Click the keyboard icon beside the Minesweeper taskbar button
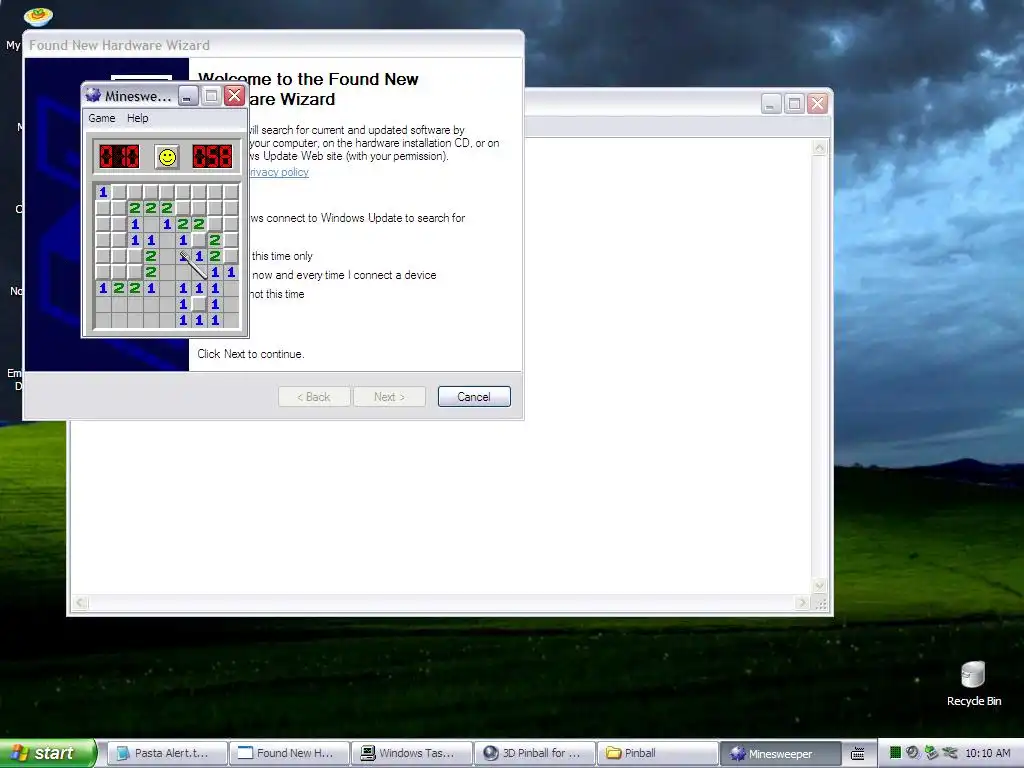 coord(858,754)
